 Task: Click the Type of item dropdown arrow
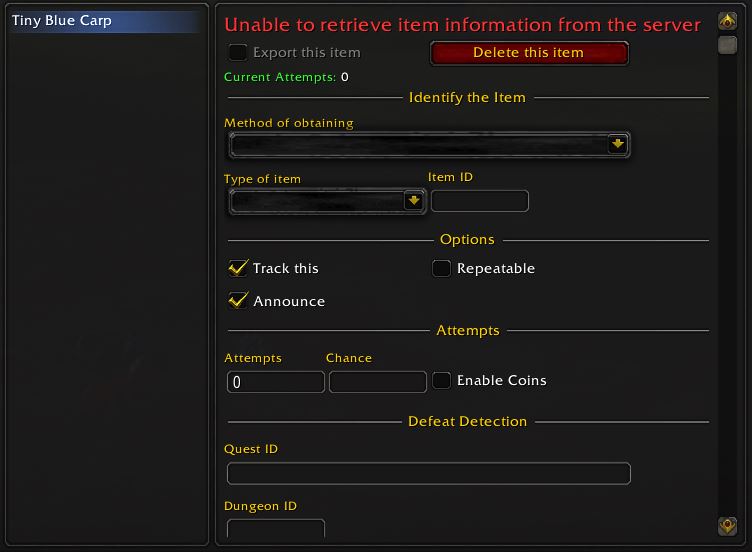(x=413, y=200)
